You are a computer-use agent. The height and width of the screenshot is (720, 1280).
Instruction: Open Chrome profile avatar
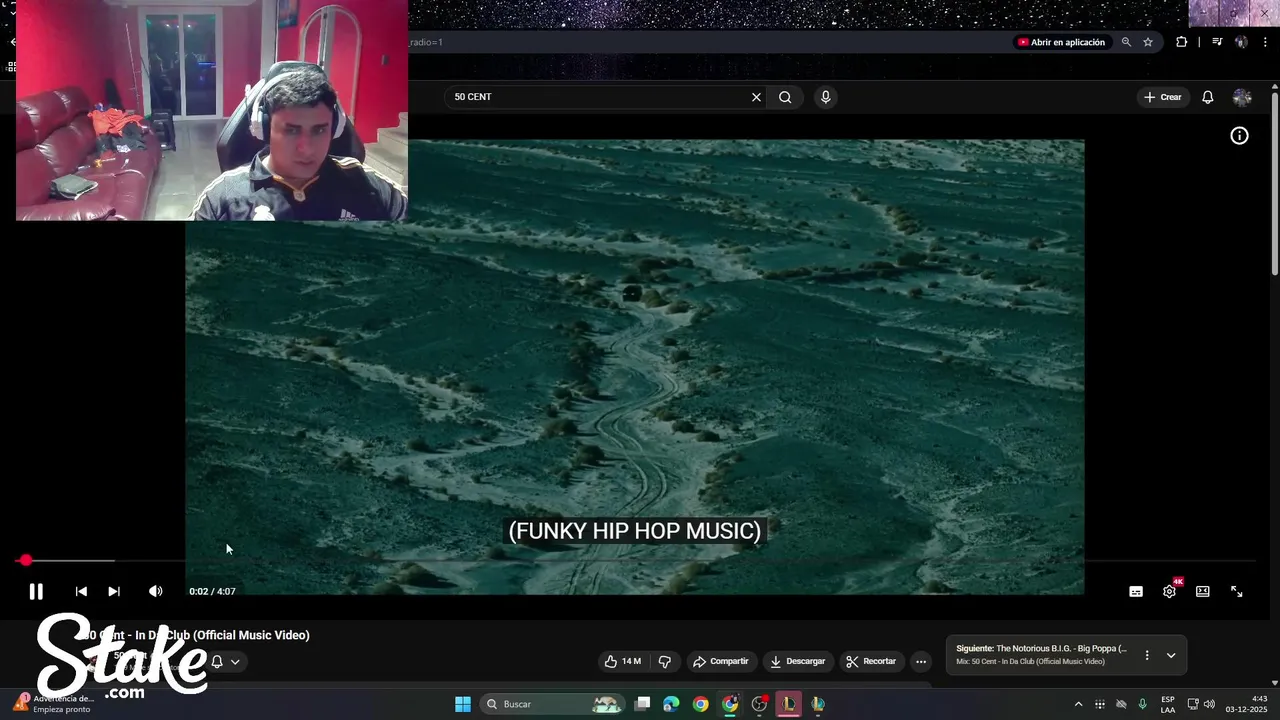click(1241, 42)
